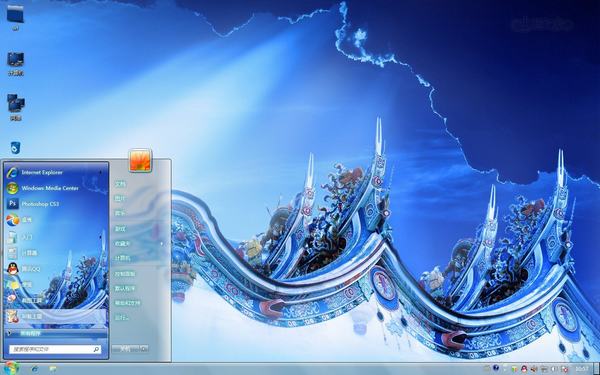
Task: Open Internet Explorer pinned on the taskbar
Action: pos(35,369)
